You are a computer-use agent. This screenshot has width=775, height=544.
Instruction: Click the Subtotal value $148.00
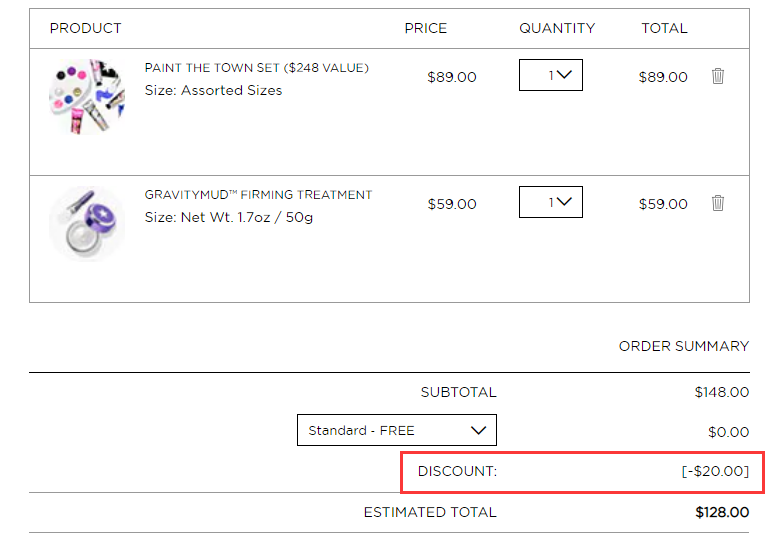tap(722, 392)
